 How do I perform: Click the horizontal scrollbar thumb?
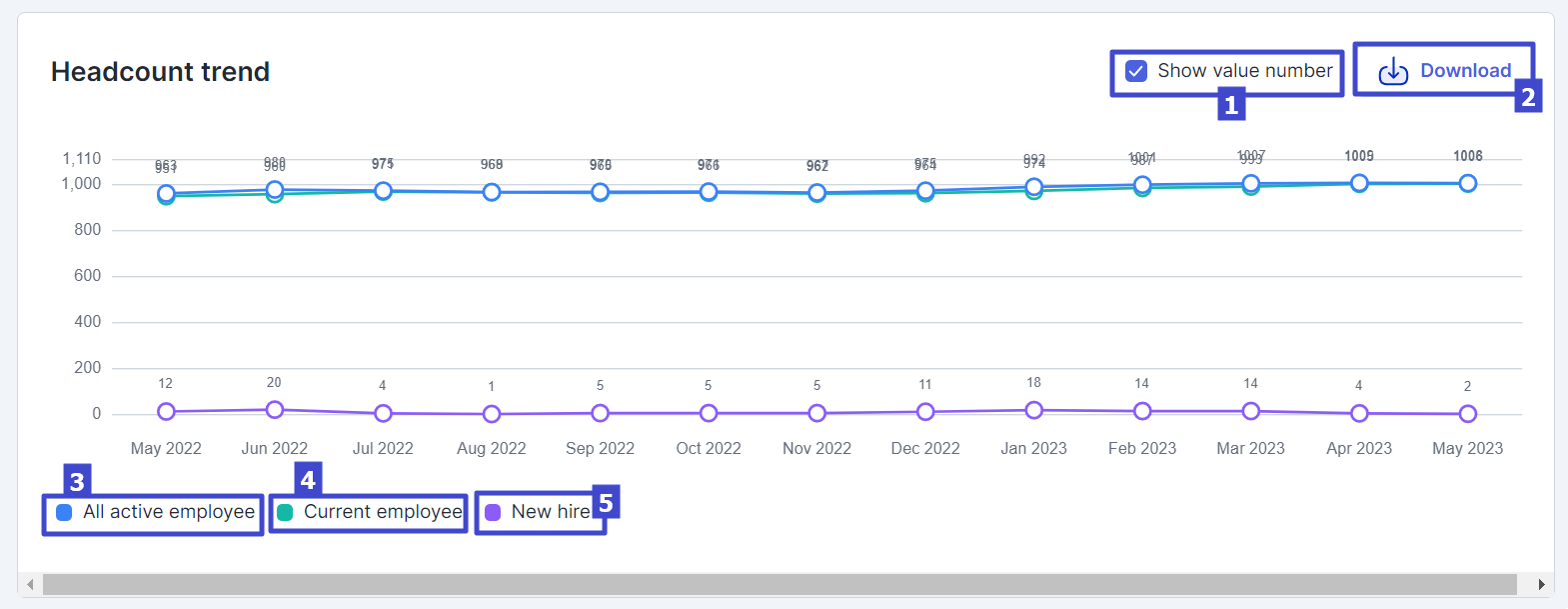coord(780,584)
